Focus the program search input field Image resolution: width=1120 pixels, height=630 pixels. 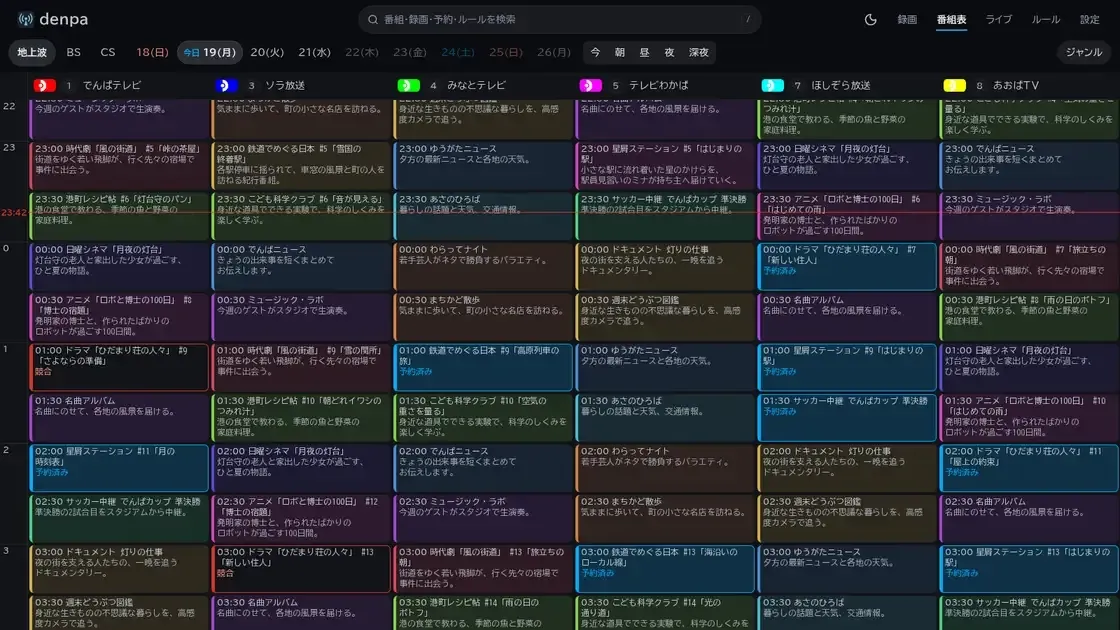[559, 19]
